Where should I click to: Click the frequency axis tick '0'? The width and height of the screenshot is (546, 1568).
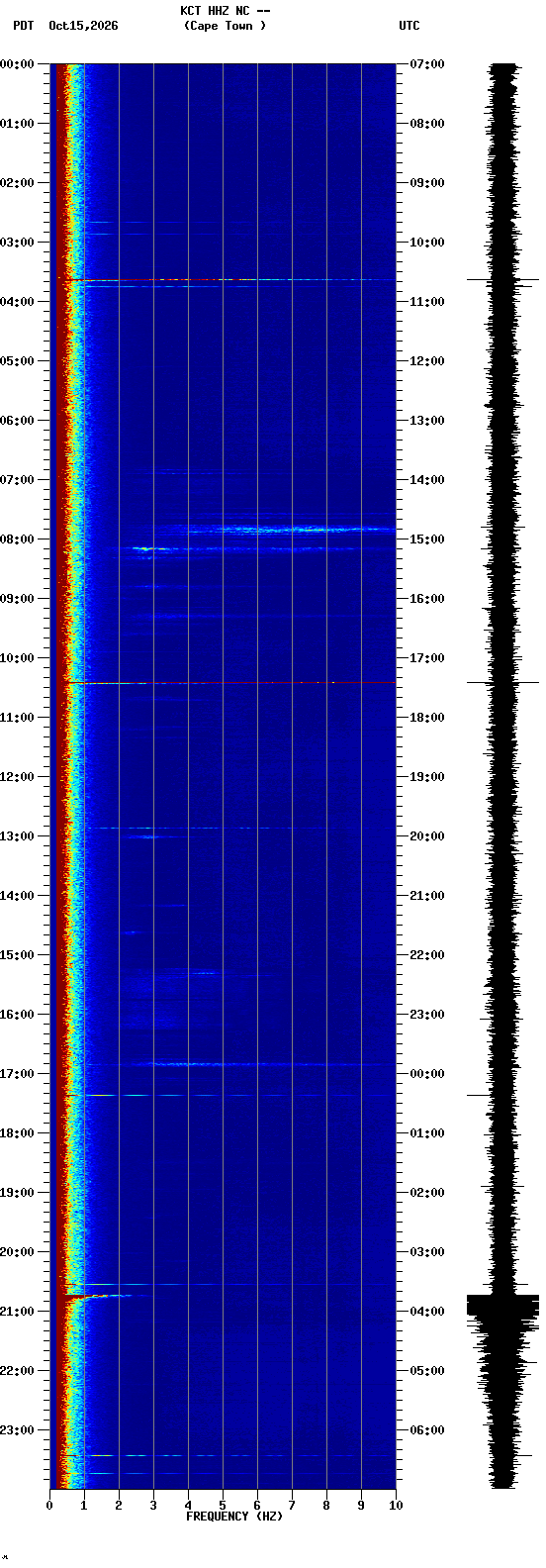click(x=49, y=1506)
